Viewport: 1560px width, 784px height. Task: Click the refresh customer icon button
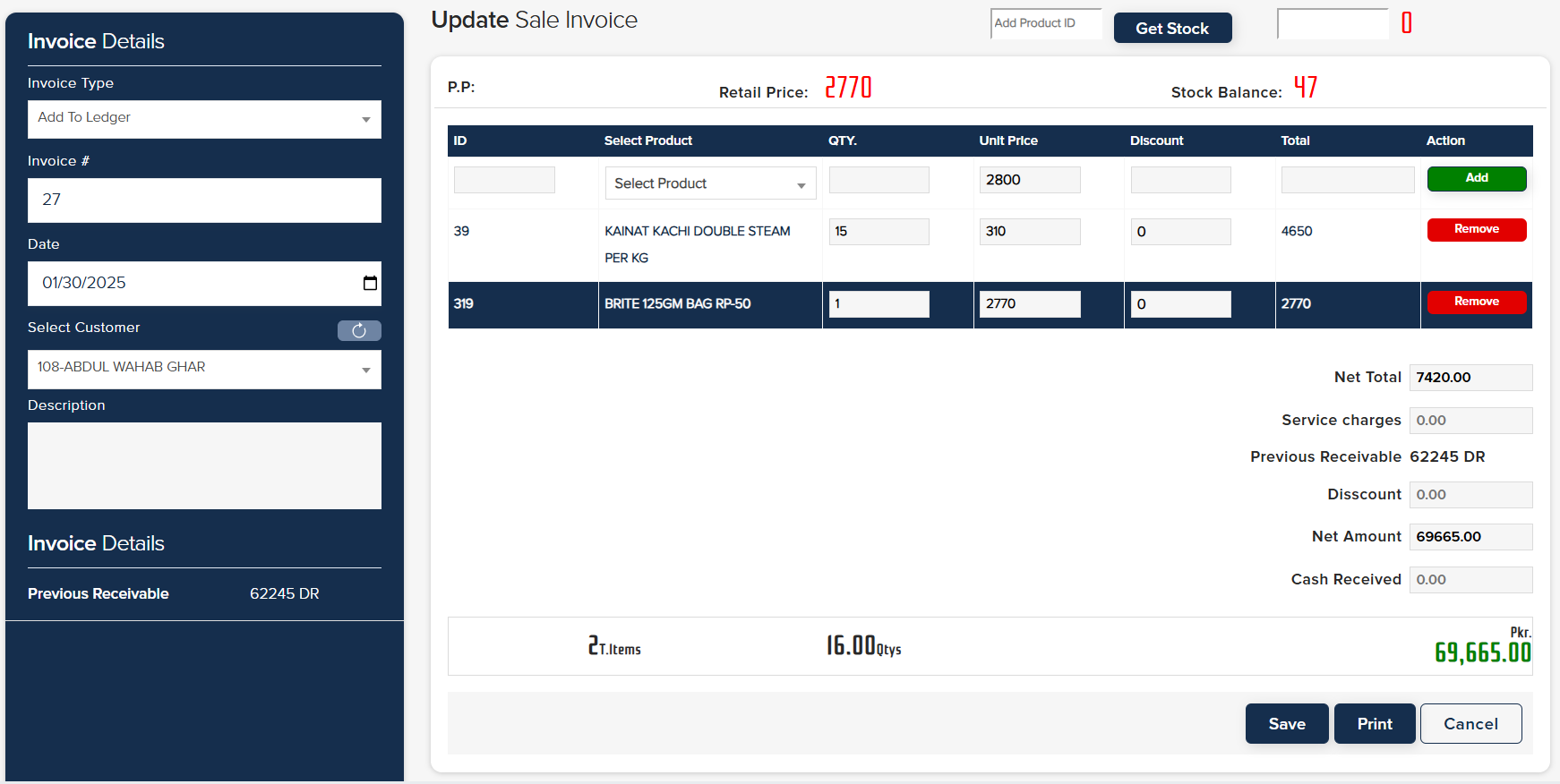click(x=359, y=330)
